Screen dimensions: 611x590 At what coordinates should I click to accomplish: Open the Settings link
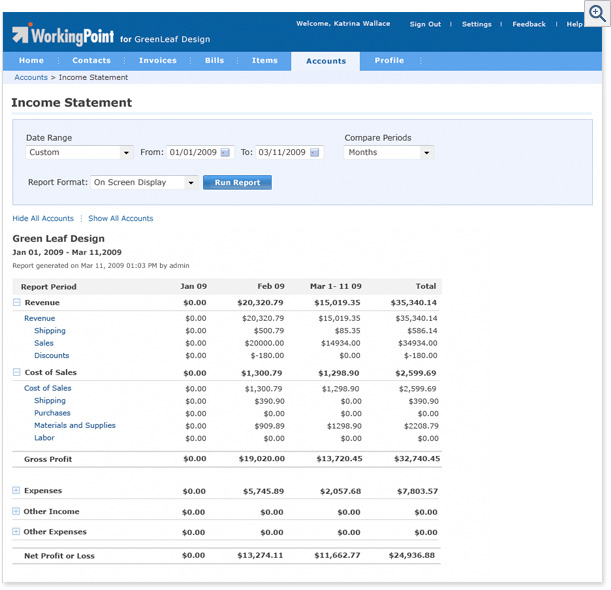point(477,24)
